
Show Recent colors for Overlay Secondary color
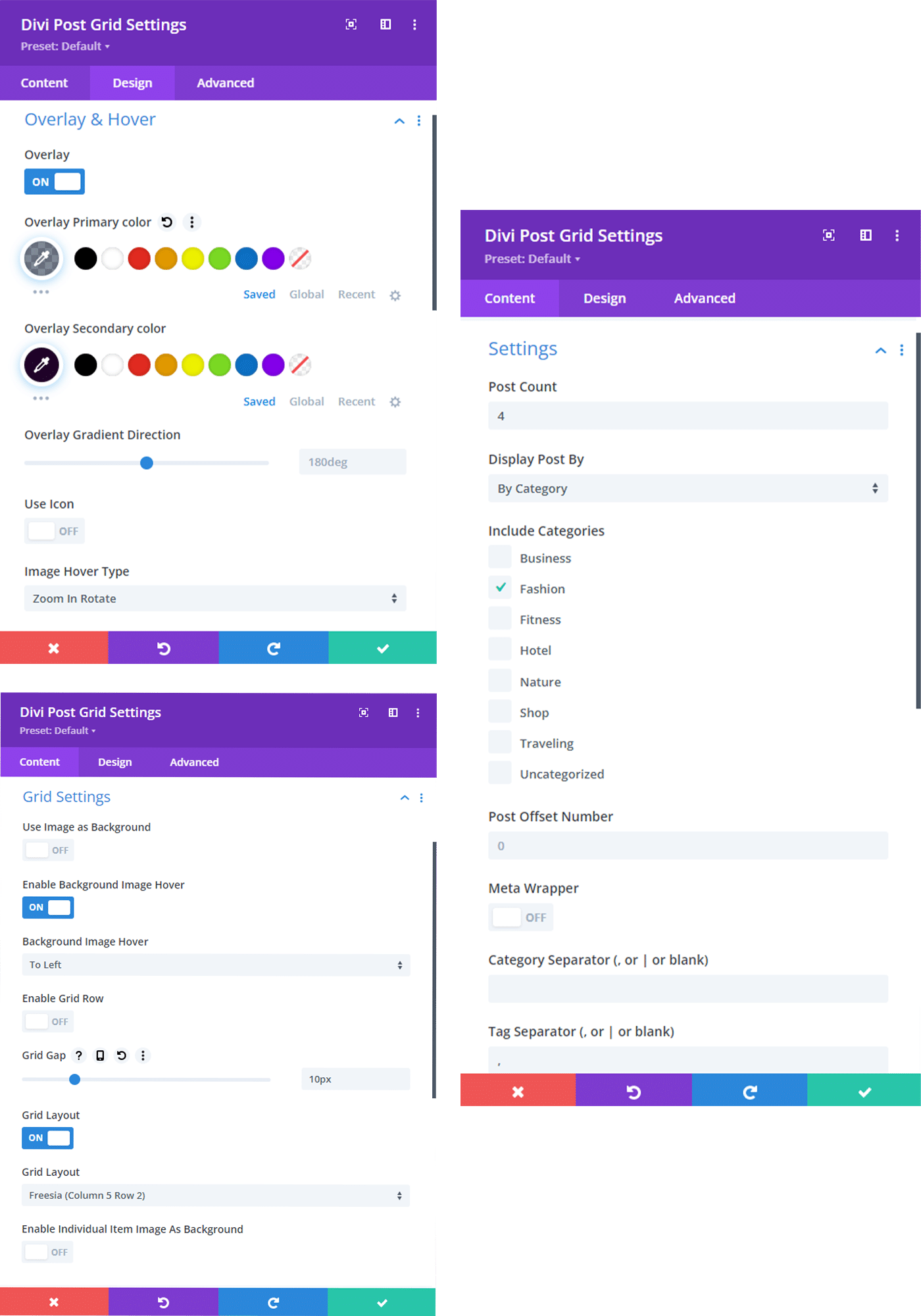357,401
